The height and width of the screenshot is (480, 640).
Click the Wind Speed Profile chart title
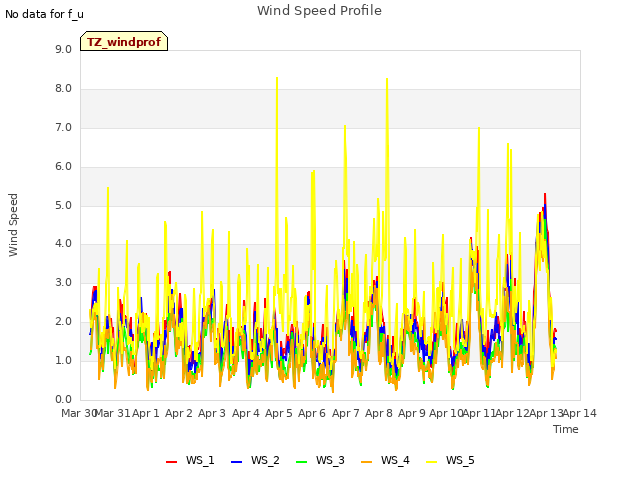(x=319, y=11)
